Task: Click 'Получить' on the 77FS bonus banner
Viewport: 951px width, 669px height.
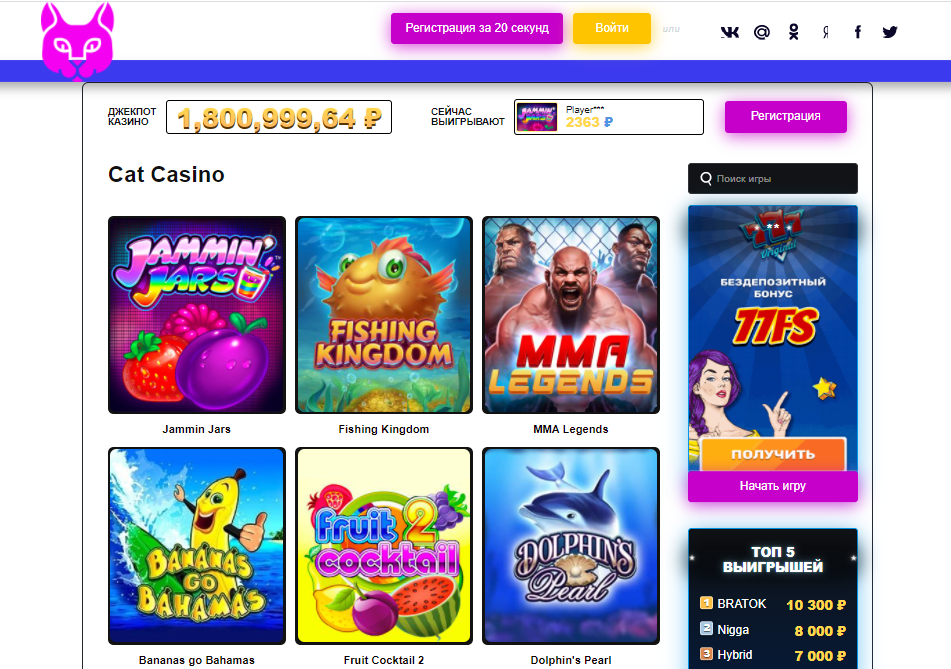Action: point(773,454)
